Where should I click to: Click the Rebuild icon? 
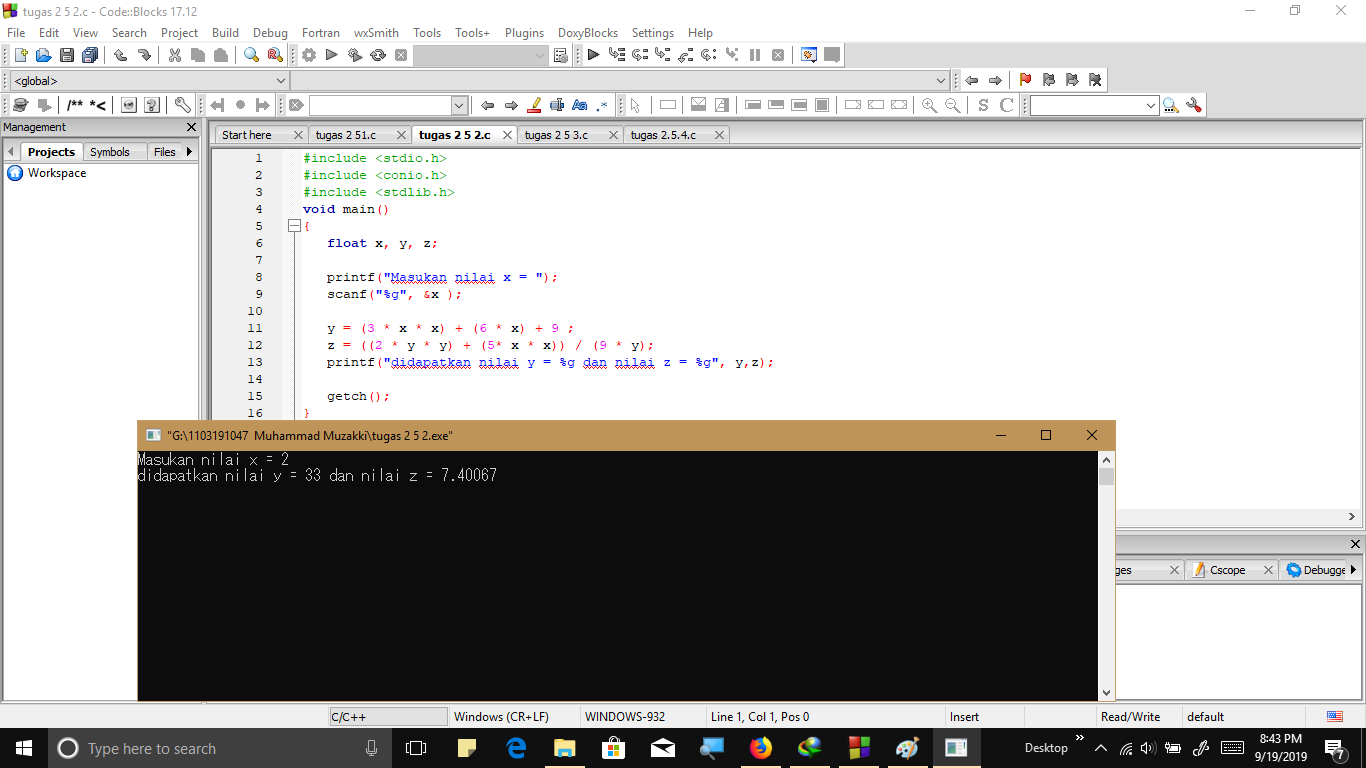click(x=378, y=55)
